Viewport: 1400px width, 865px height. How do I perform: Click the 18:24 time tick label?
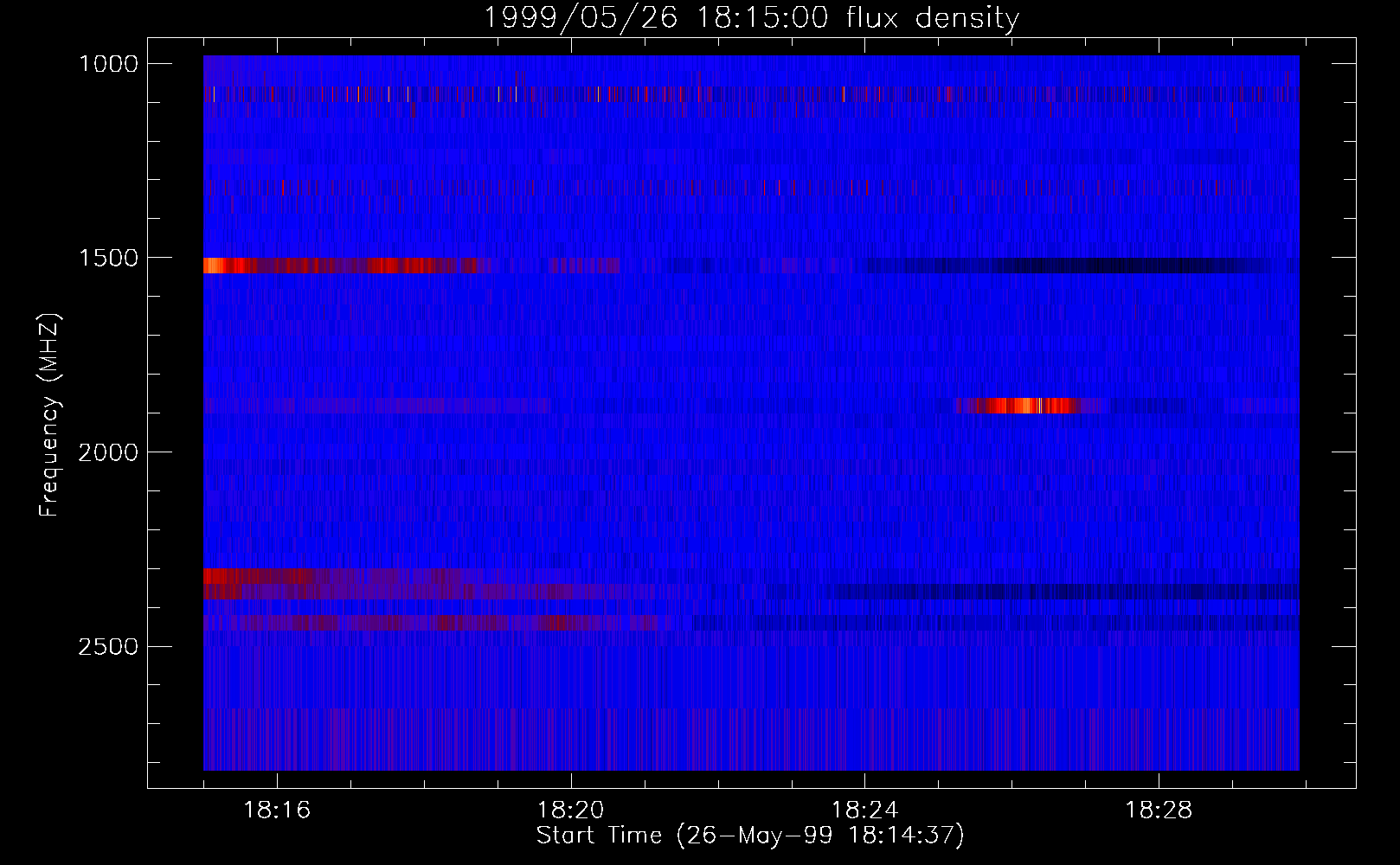[x=864, y=811]
